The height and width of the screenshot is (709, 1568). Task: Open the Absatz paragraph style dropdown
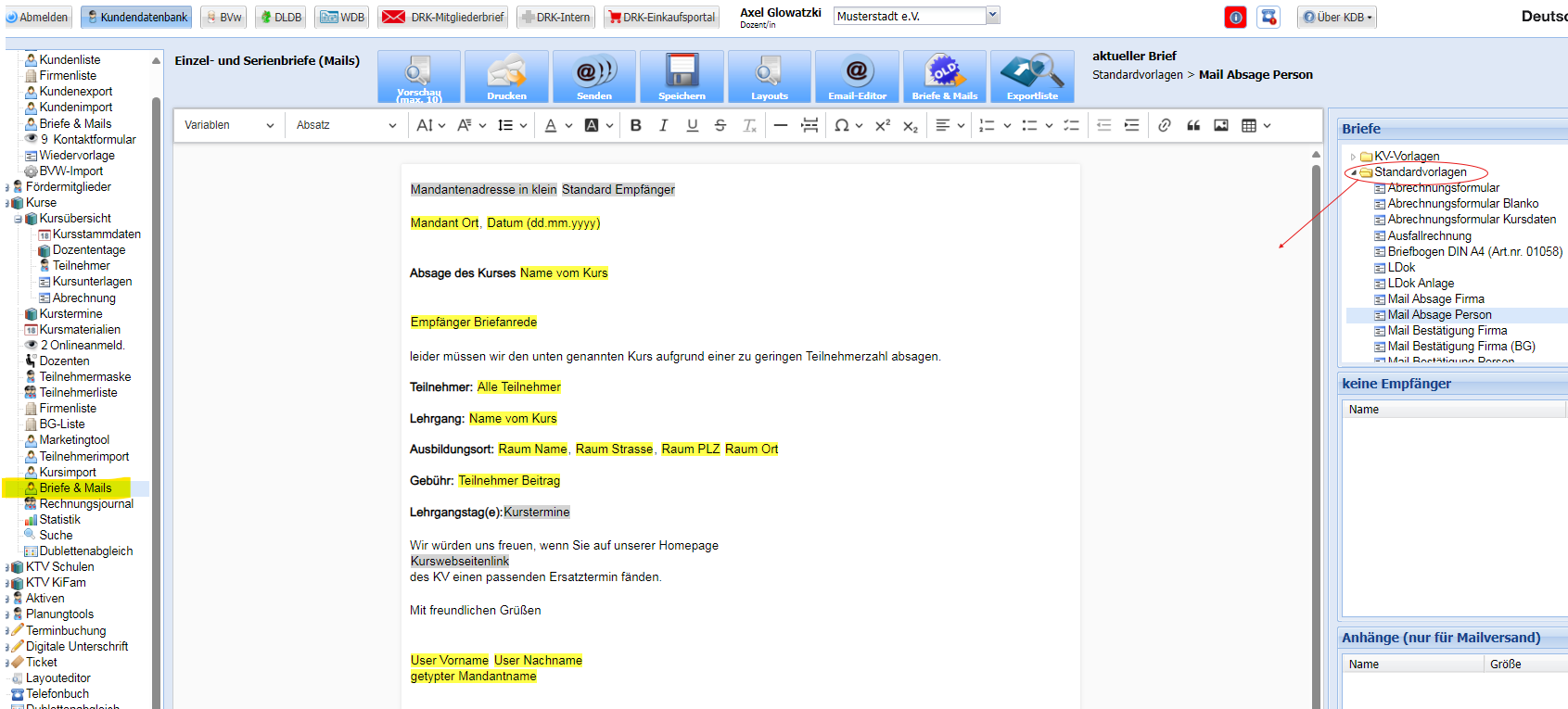346,125
